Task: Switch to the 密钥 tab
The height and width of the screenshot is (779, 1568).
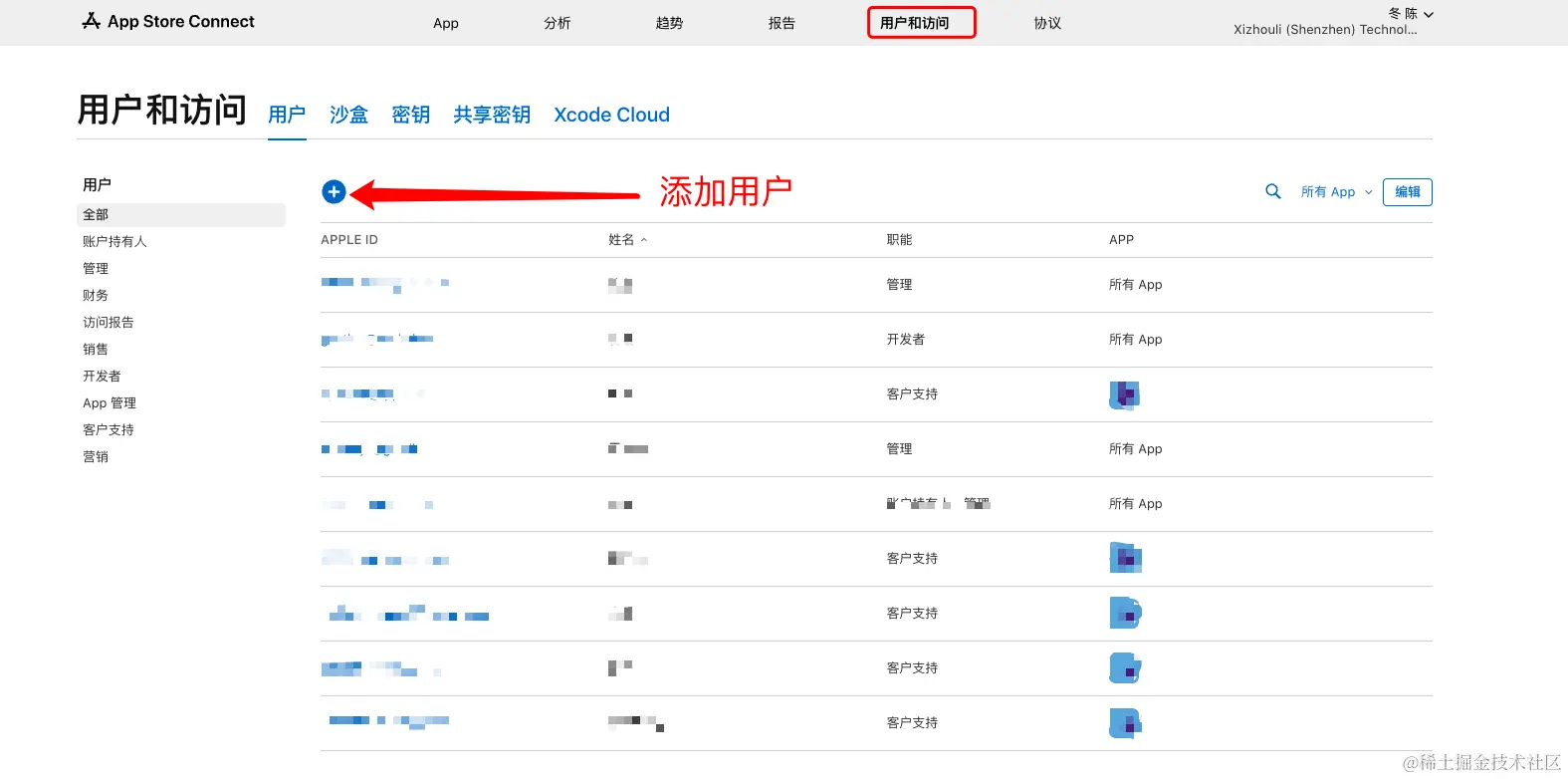Action: 410,115
